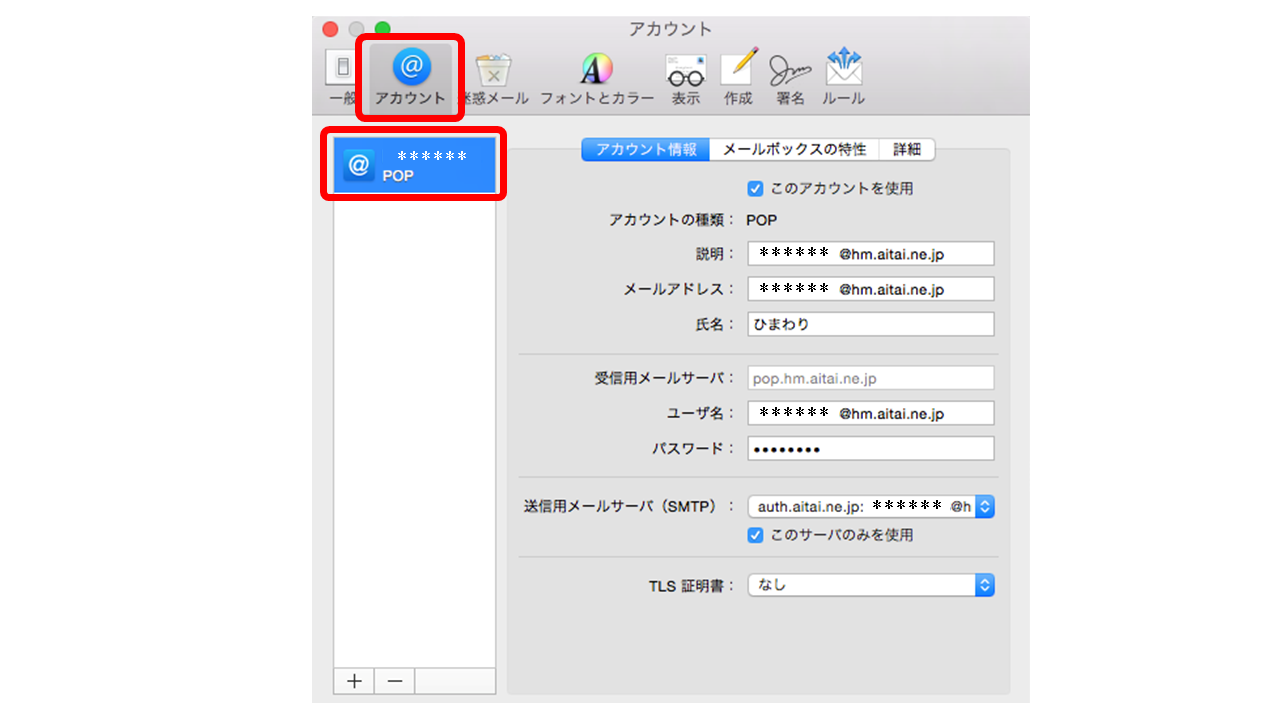Screen dimensions: 1280x720
Task: Click the green zoom window button
Action: tap(382, 29)
